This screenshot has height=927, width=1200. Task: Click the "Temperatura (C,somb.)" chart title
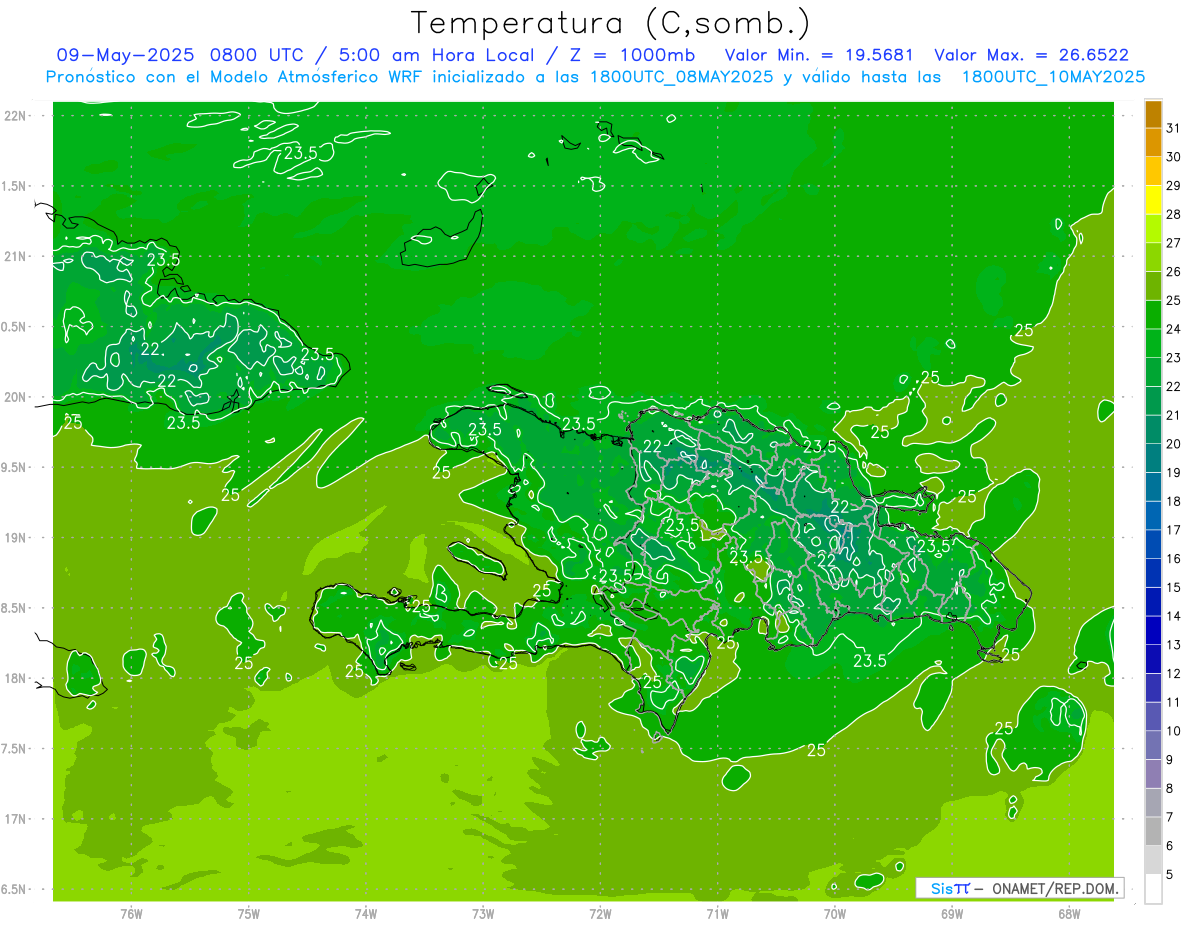[x=611, y=23]
